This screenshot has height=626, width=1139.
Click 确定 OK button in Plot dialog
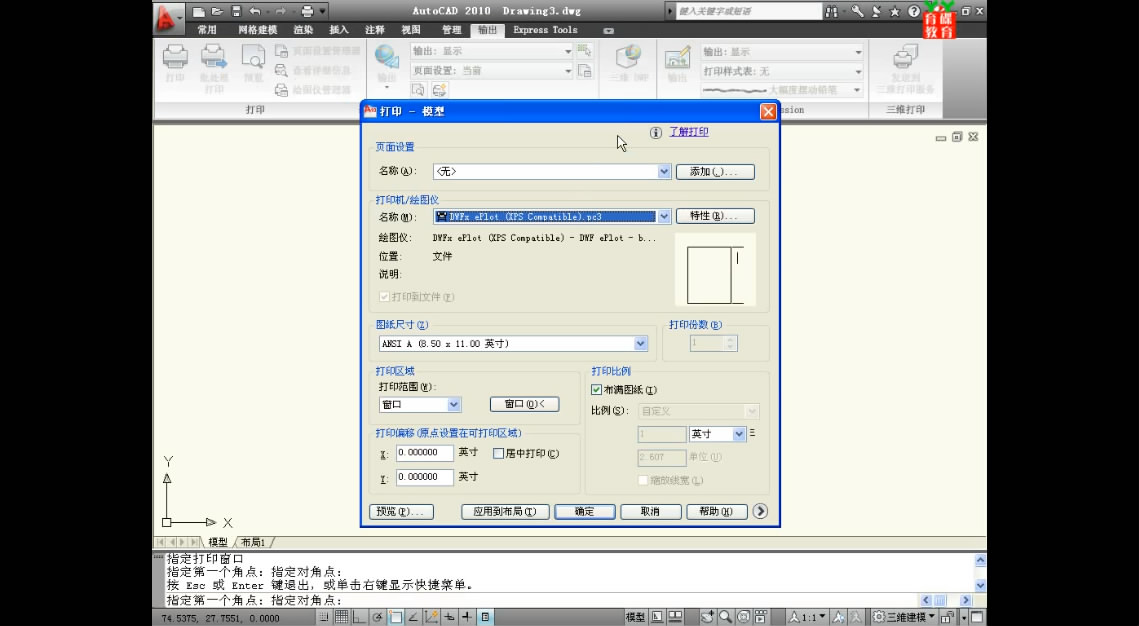pyautogui.click(x=585, y=511)
